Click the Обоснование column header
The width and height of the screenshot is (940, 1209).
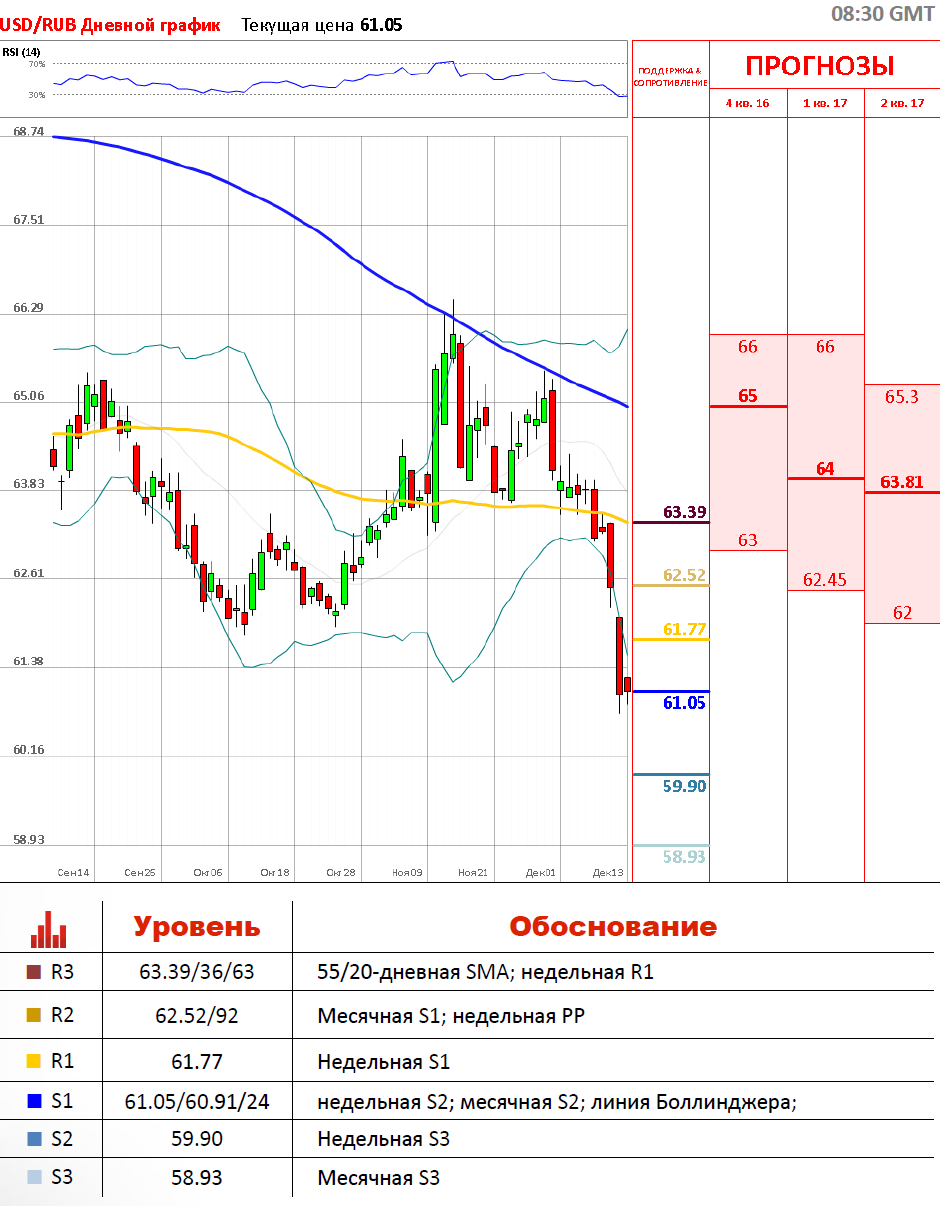[x=613, y=927]
